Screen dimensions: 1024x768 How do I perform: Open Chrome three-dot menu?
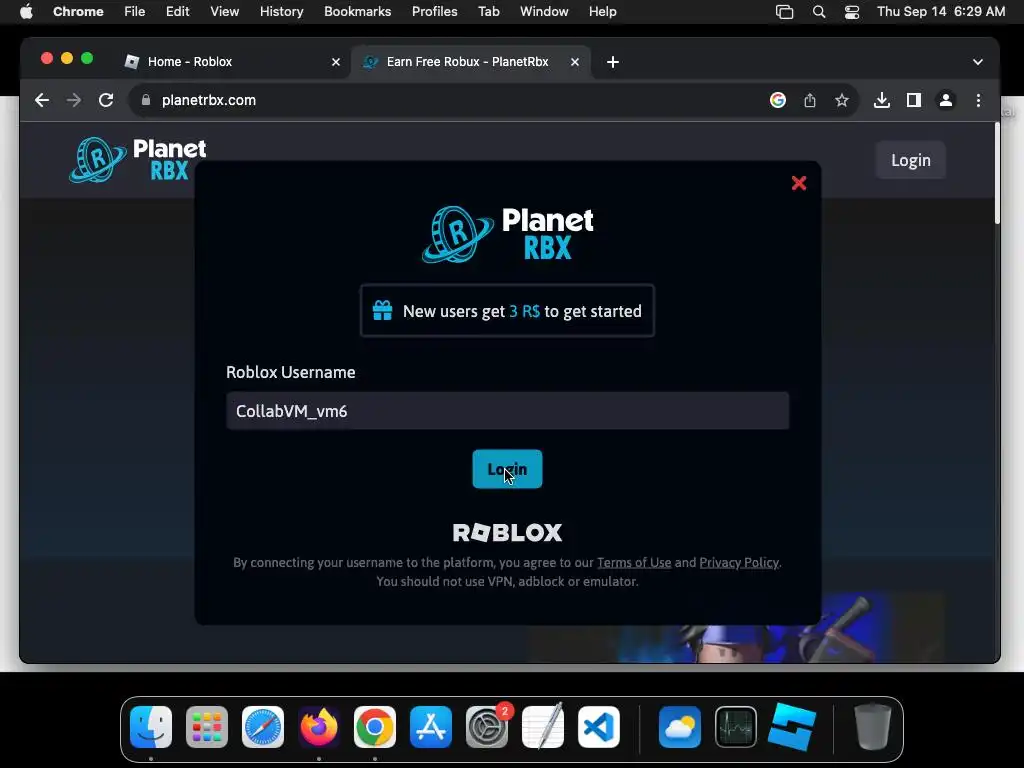pyautogui.click(x=978, y=100)
